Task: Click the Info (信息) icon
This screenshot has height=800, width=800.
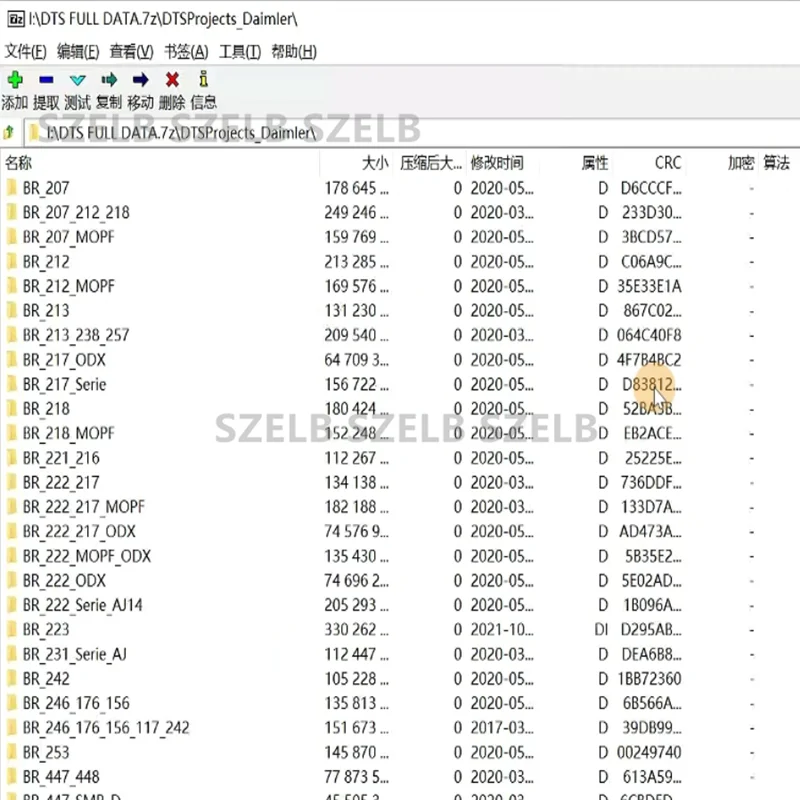Action: [x=204, y=79]
